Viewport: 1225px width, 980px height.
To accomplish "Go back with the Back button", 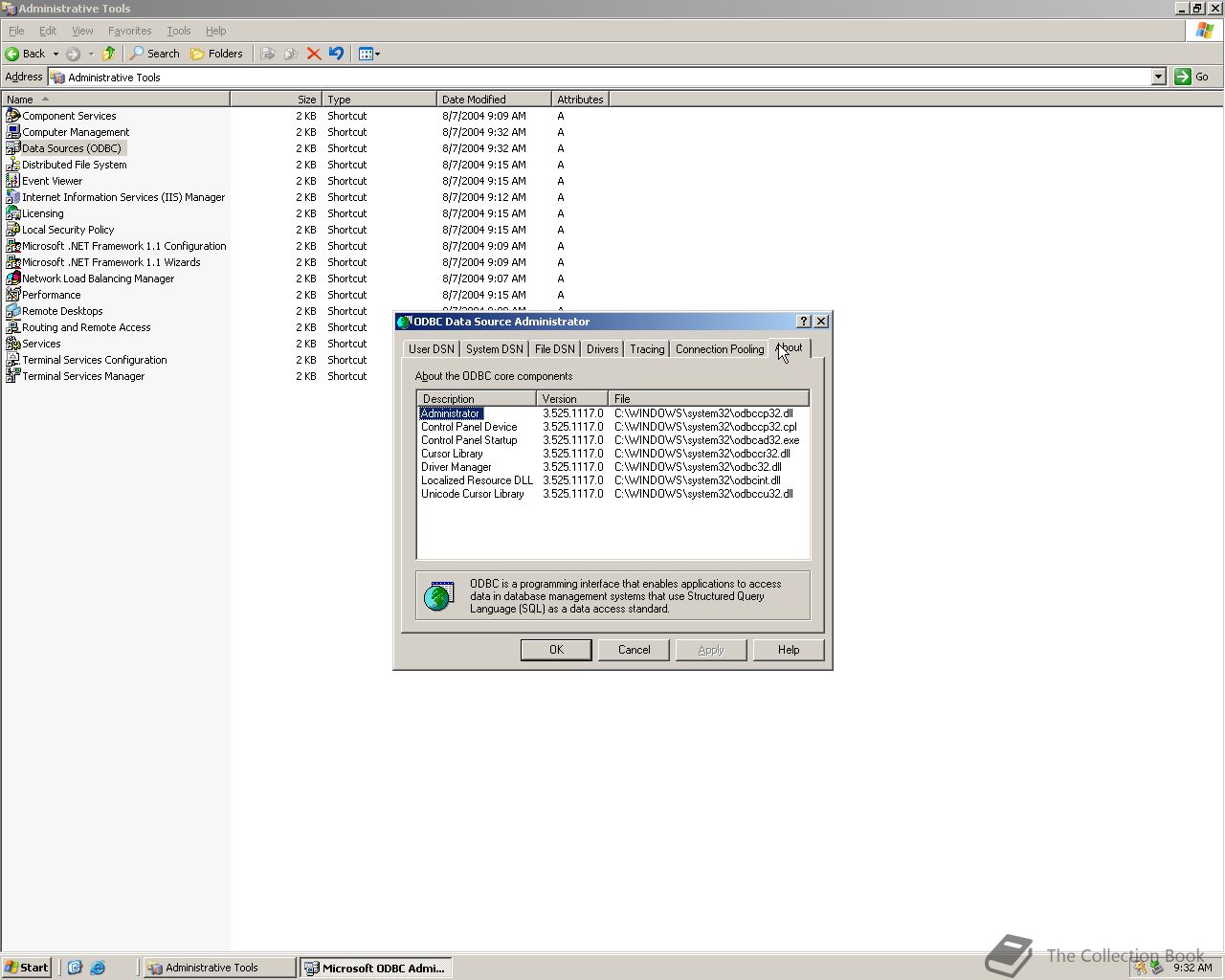I will click(26, 54).
